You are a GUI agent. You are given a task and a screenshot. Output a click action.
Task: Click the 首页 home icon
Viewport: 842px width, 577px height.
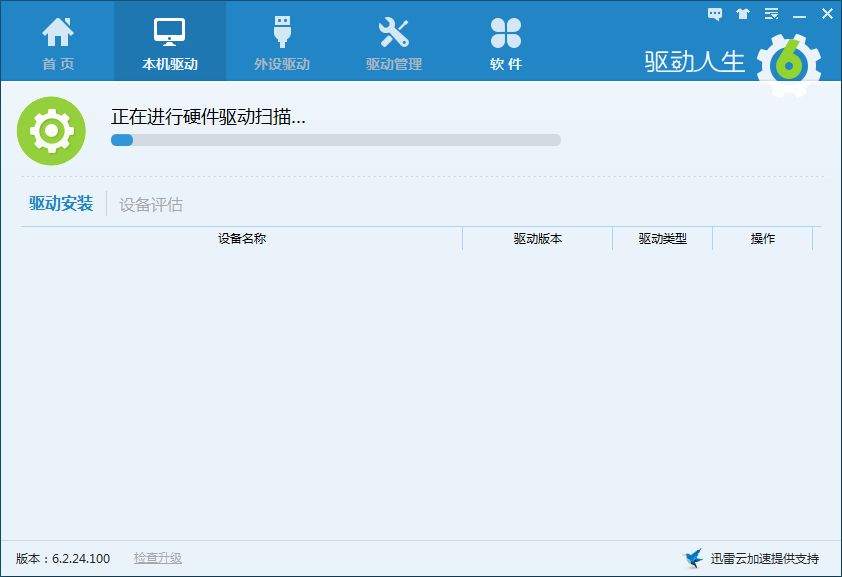57,34
